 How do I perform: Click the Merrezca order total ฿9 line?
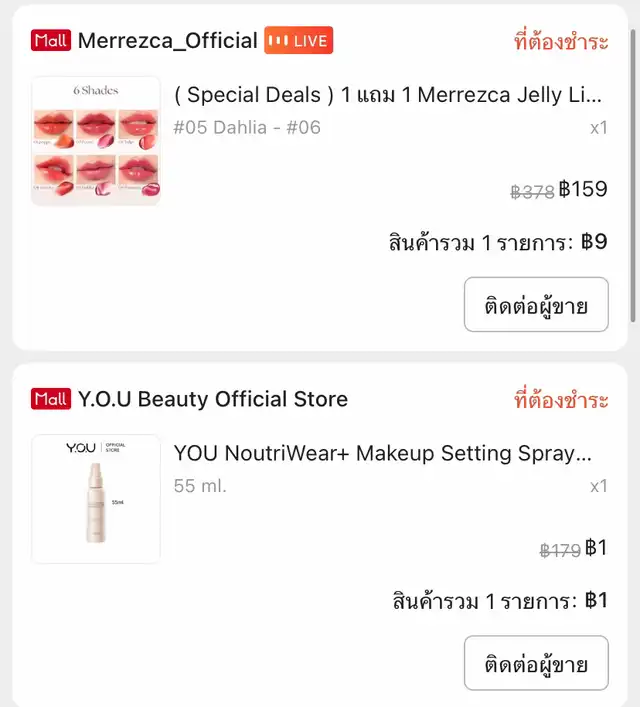(x=498, y=242)
